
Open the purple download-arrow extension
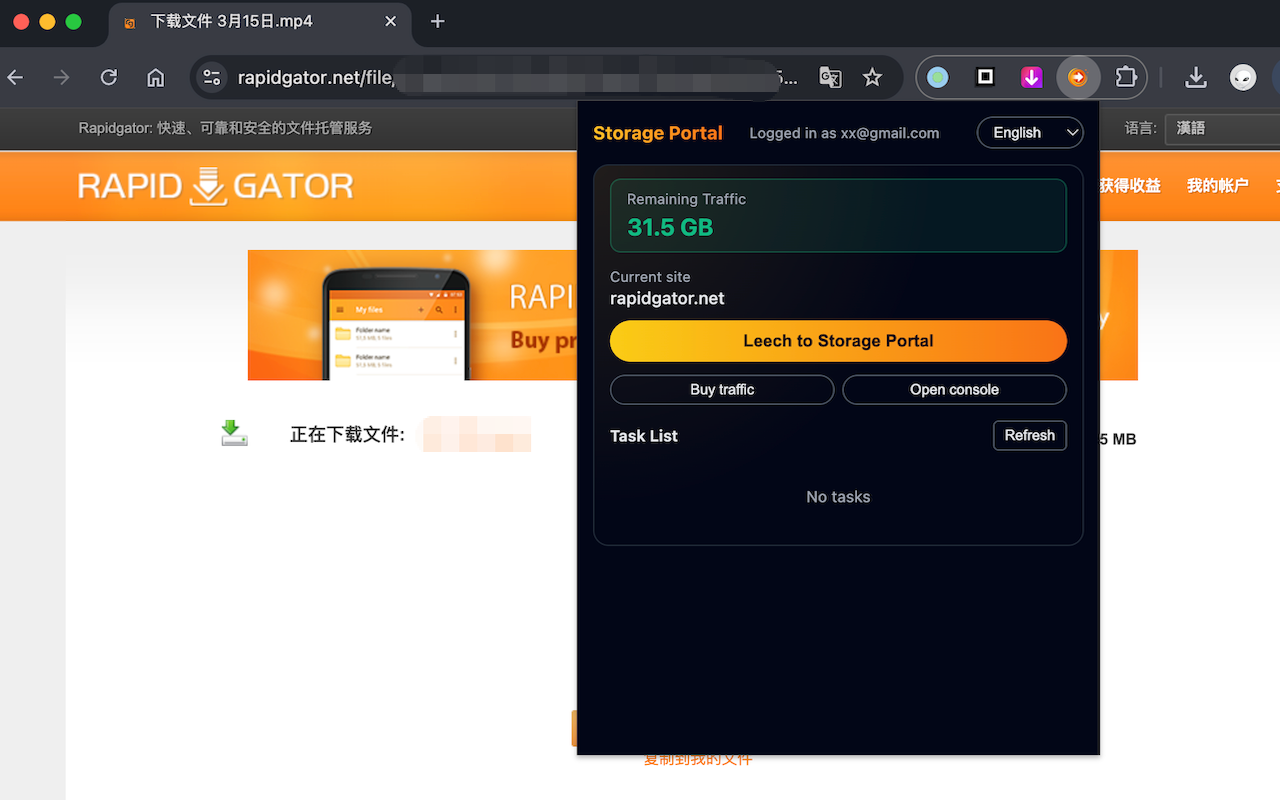click(1032, 77)
